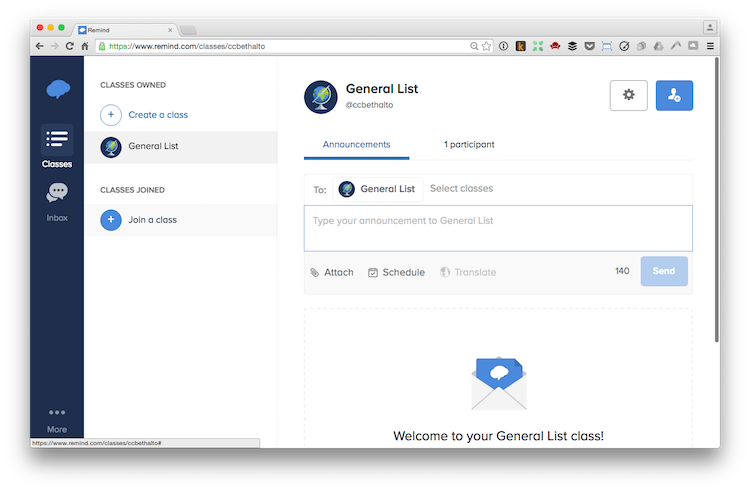The height and width of the screenshot is (491, 750).
Task: Click Join a class text
Action: pos(153,220)
